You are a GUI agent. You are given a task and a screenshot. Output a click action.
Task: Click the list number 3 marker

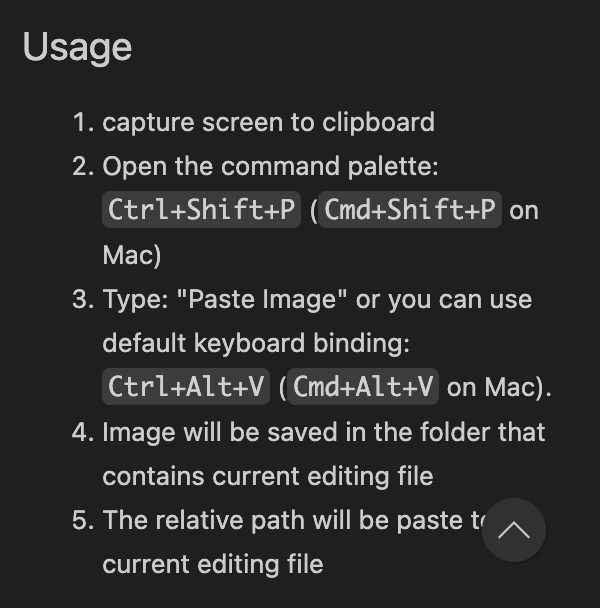(83, 300)
